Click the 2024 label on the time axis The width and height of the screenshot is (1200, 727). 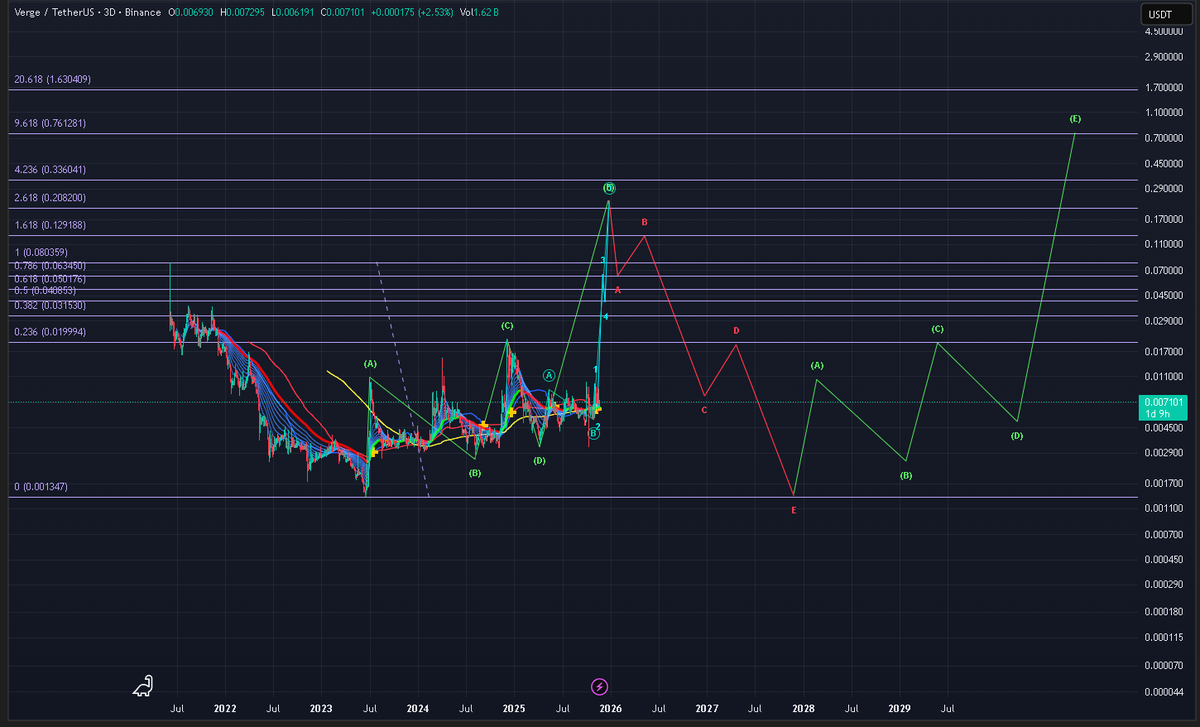[x=418, y=708]
